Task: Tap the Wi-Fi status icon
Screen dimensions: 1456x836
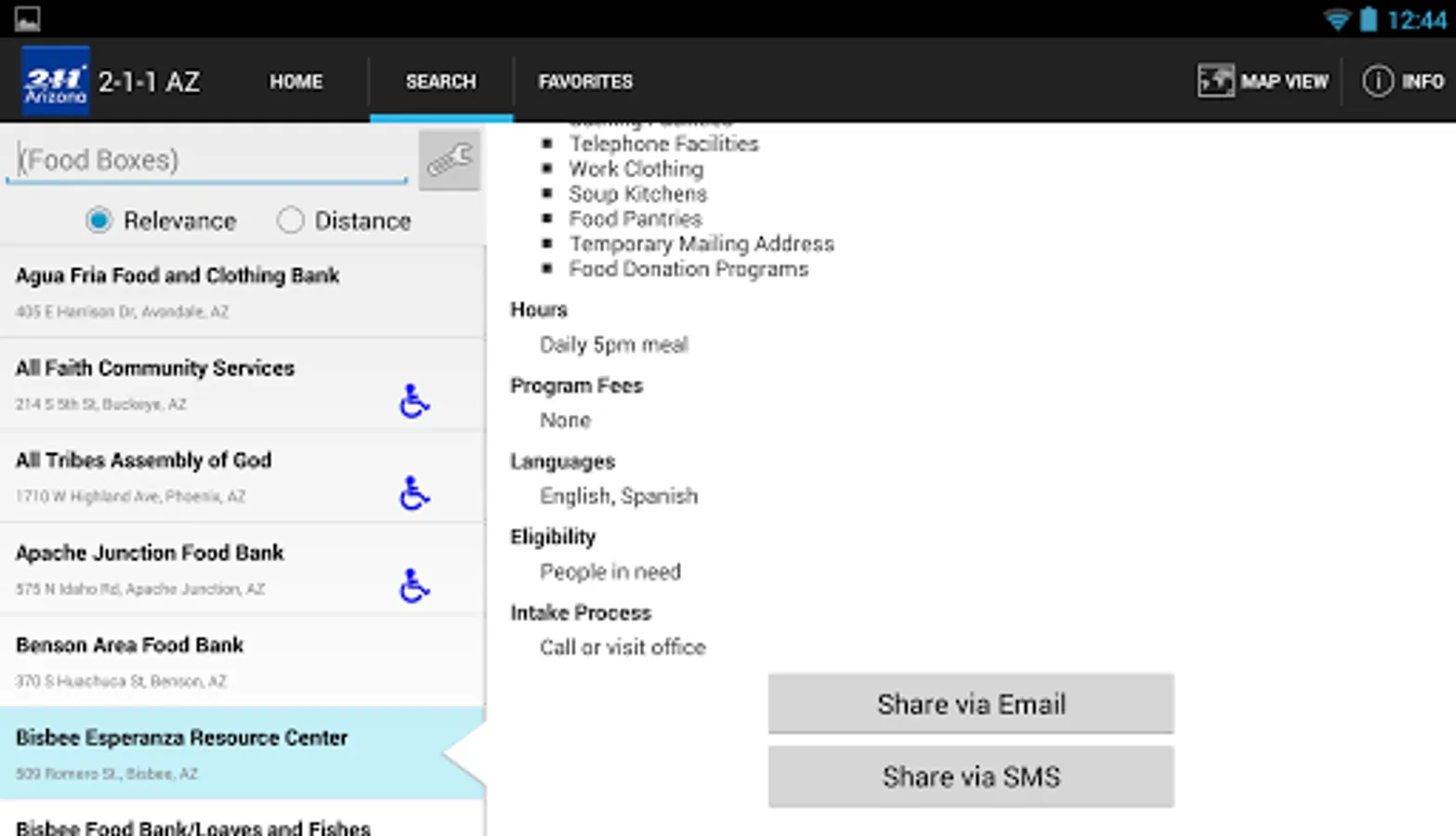Action: click(1337, 20)
